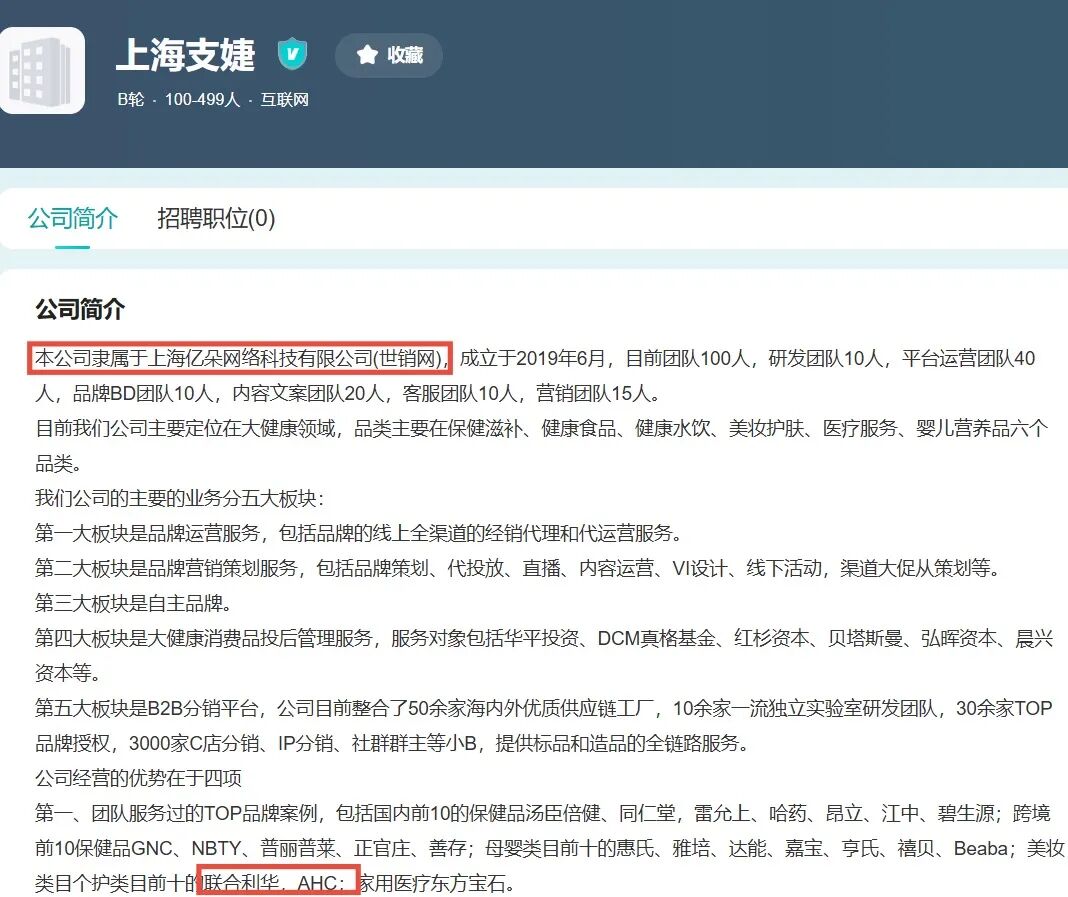Switch to the 公司简介 tab
Viewport: 1068px width, 897px height.
(x=72, y=218)
